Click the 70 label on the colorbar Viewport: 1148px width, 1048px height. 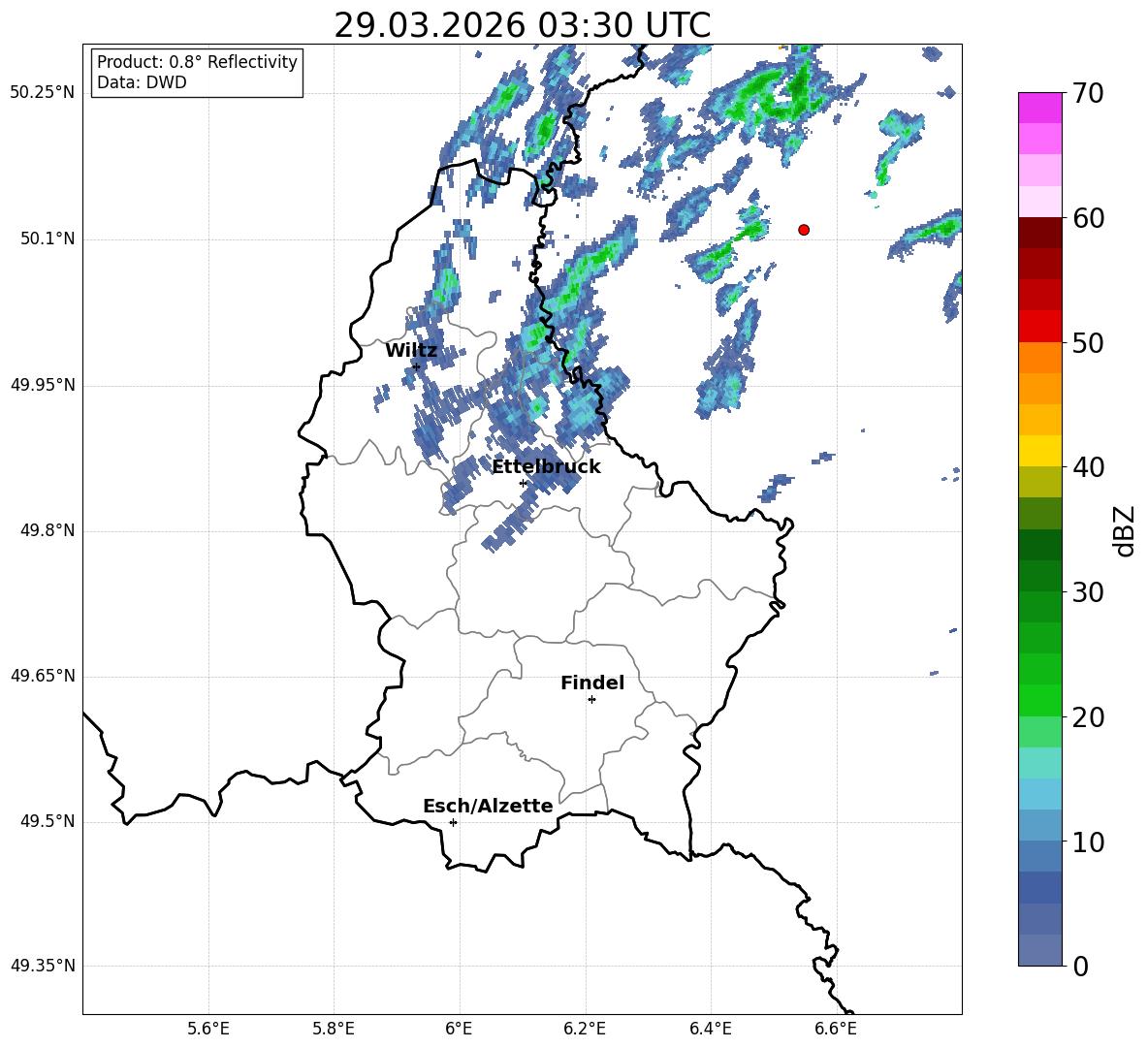(1088, 93)
